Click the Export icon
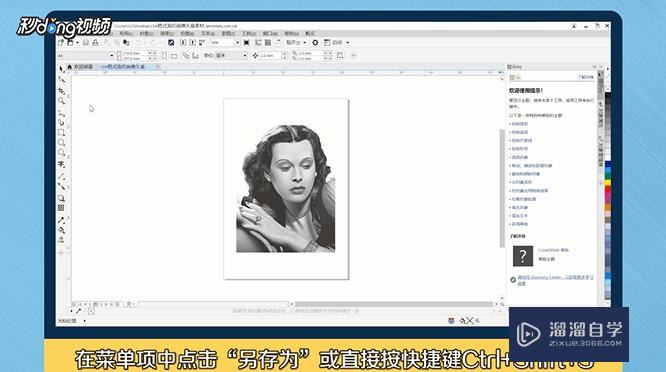This screenshot has height=372, width=666. point(192,42)
